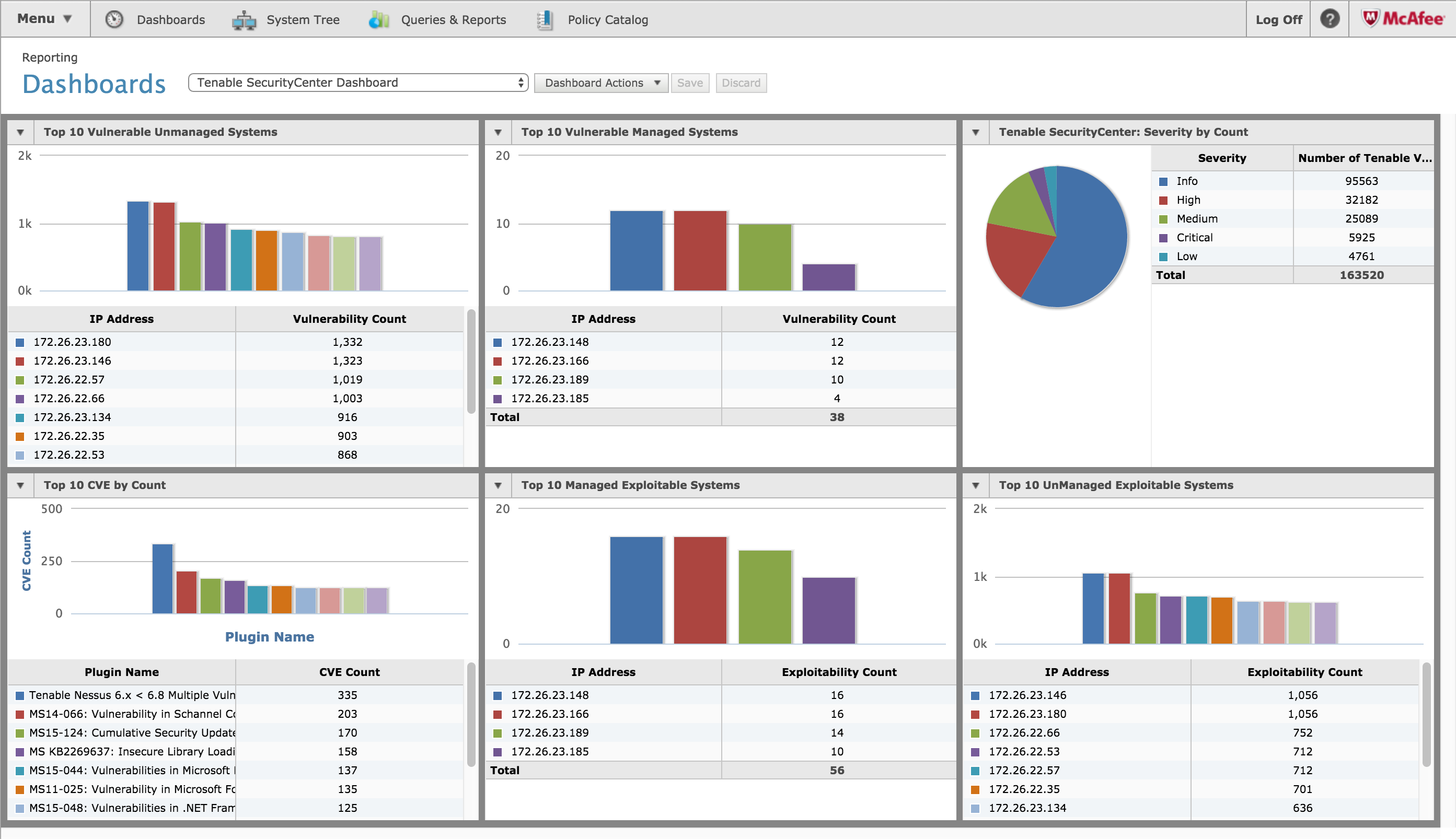Select MS14-066 Schannel vulnerability row

(236, 715)
